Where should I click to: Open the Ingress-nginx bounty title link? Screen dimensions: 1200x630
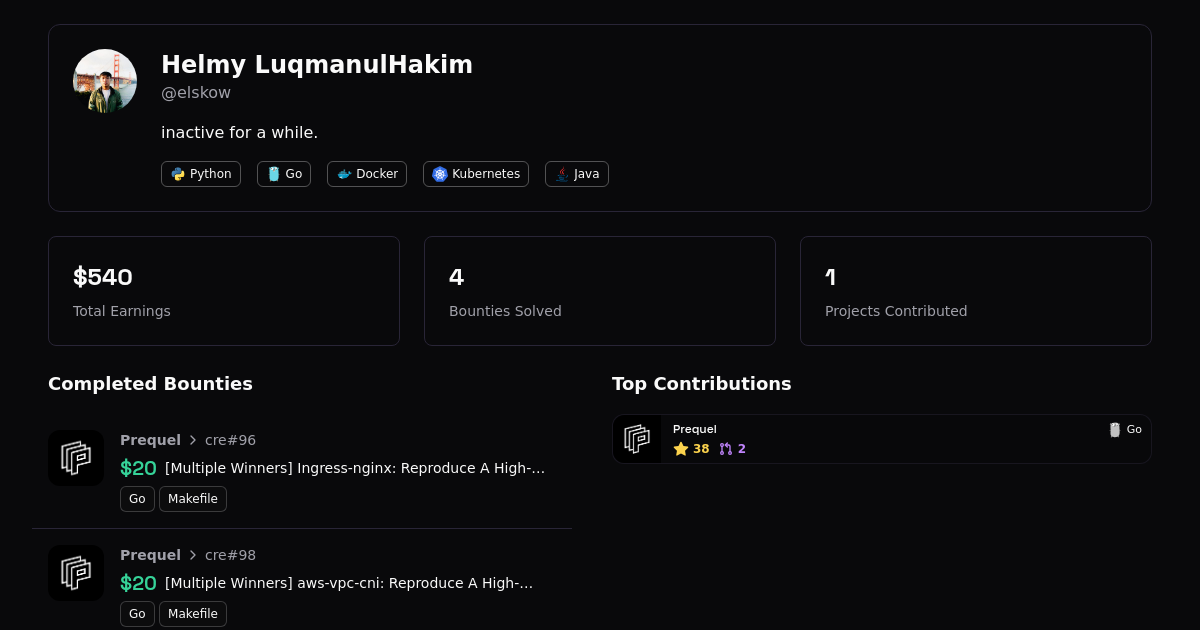coord(355,468)
